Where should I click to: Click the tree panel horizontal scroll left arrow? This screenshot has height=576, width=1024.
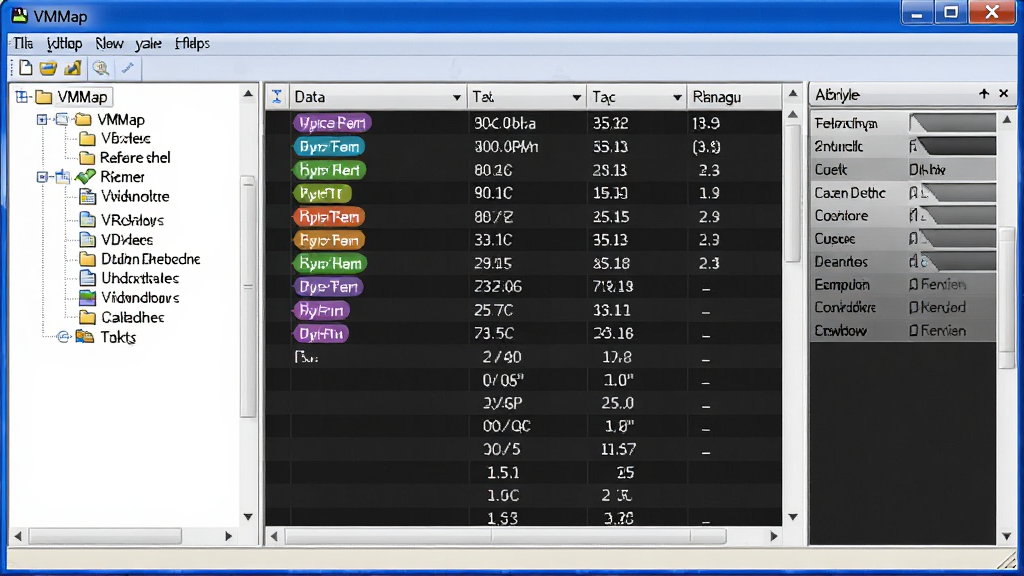pos(18,536)
